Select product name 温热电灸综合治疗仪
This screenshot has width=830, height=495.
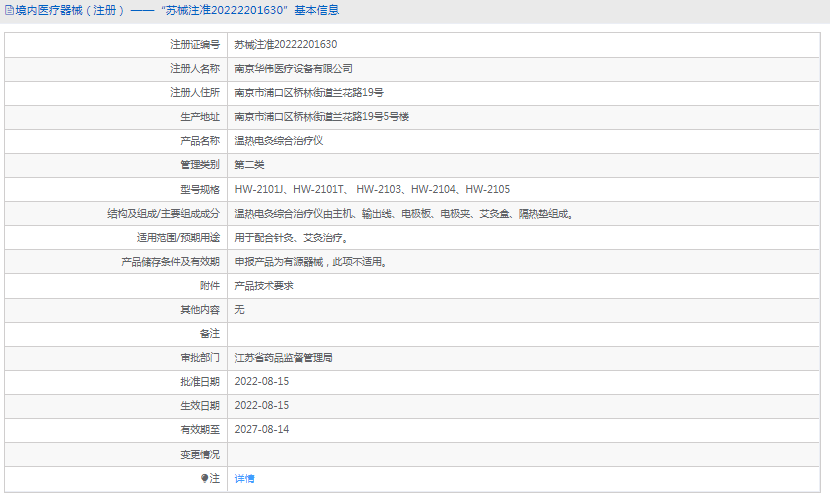click(x=278, y=141)
